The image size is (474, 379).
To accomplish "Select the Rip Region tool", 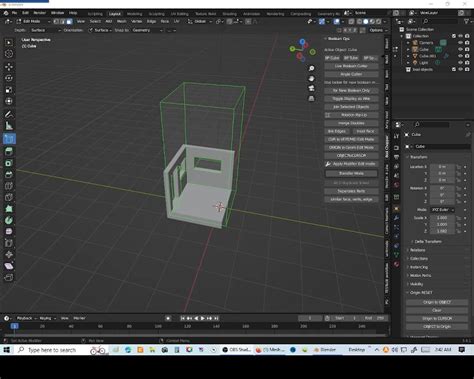I will click(x=9, y=277).
